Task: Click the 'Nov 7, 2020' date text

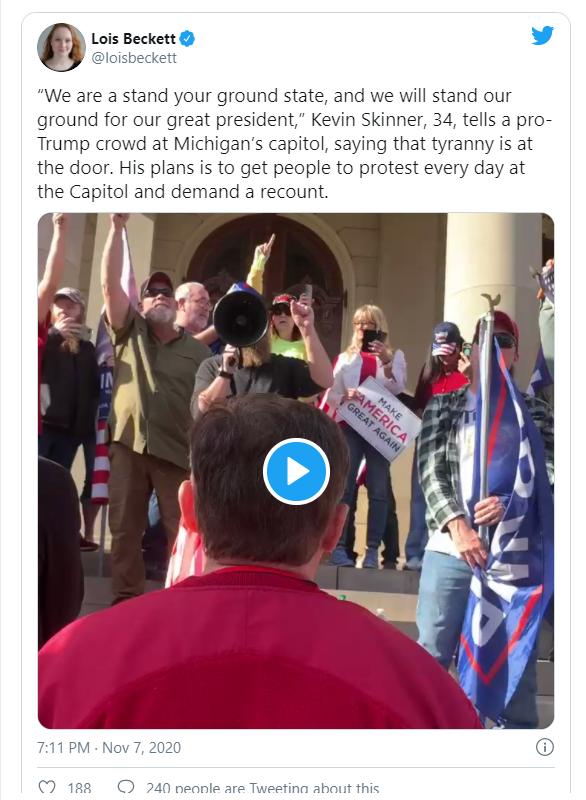Action: (141, 748)
